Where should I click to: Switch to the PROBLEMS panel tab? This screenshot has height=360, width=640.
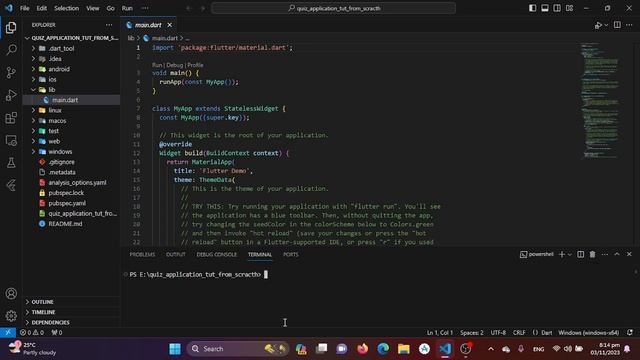tap(142, 254)
